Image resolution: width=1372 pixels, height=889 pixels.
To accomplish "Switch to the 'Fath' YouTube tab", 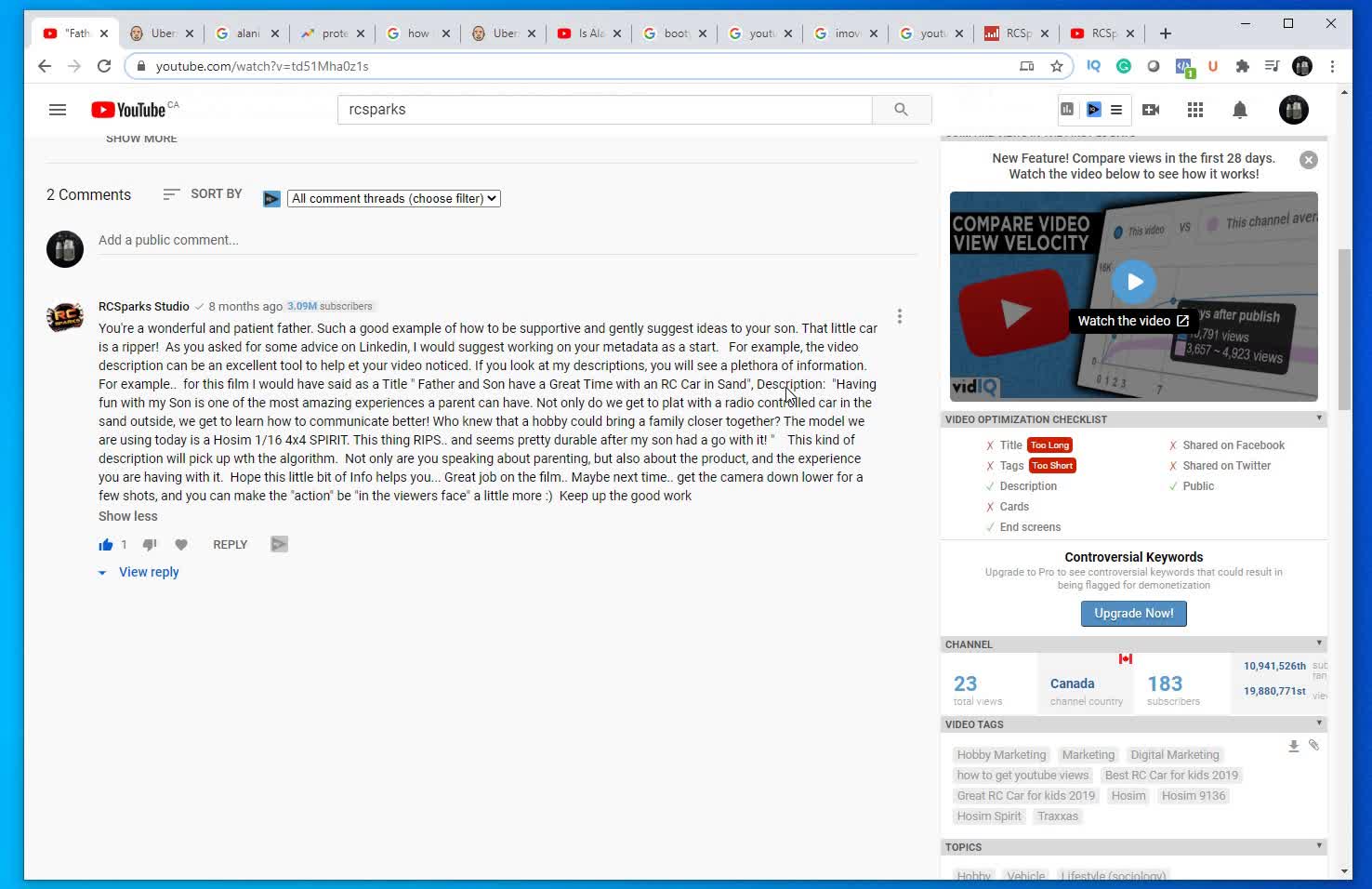I will point(76,33).
